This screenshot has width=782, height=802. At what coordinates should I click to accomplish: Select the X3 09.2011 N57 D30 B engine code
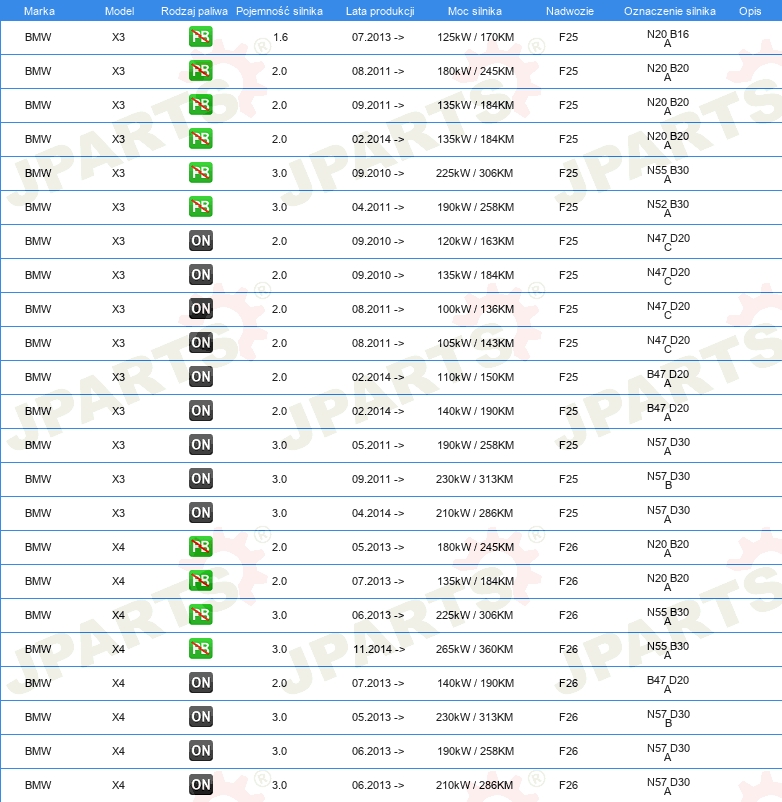(668, 480)
